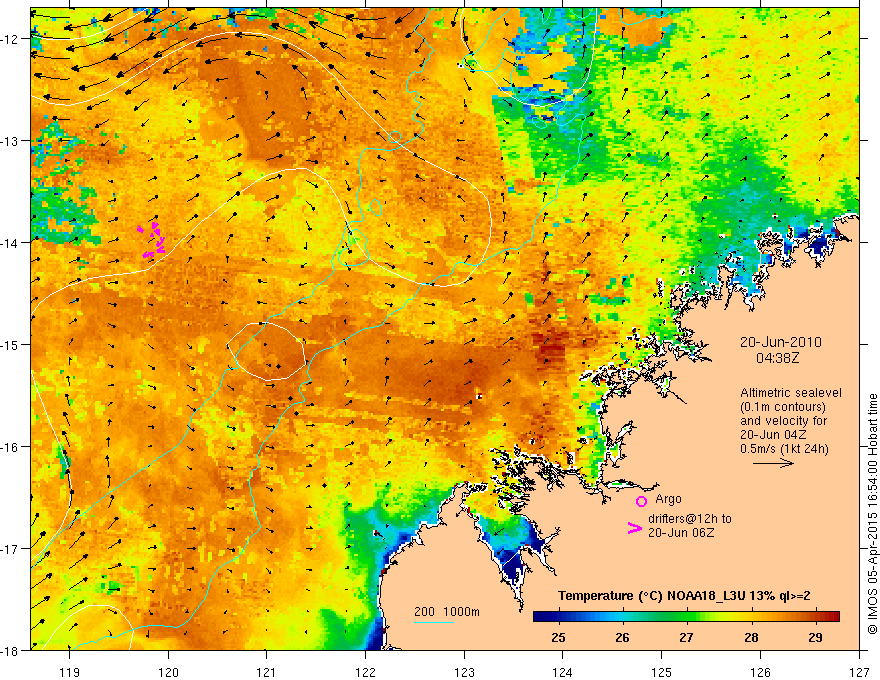Click the latitude label -18
The height and width of the screenshot is (680, 880).
11,651
